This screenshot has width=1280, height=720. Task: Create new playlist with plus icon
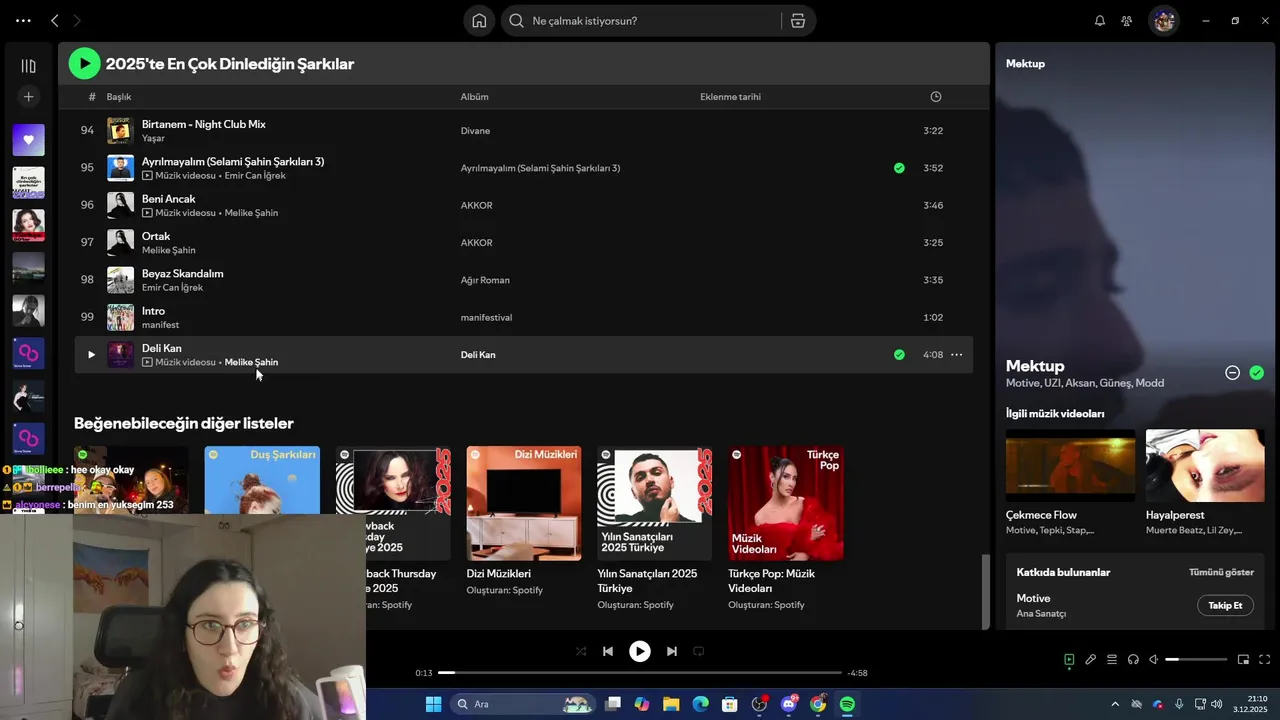click(28, 97)
